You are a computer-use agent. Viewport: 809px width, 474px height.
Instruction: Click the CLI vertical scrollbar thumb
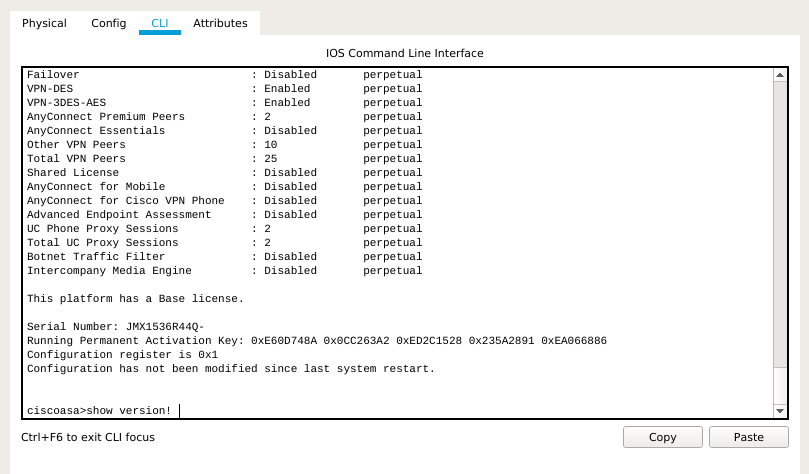[x=780, y=224]
